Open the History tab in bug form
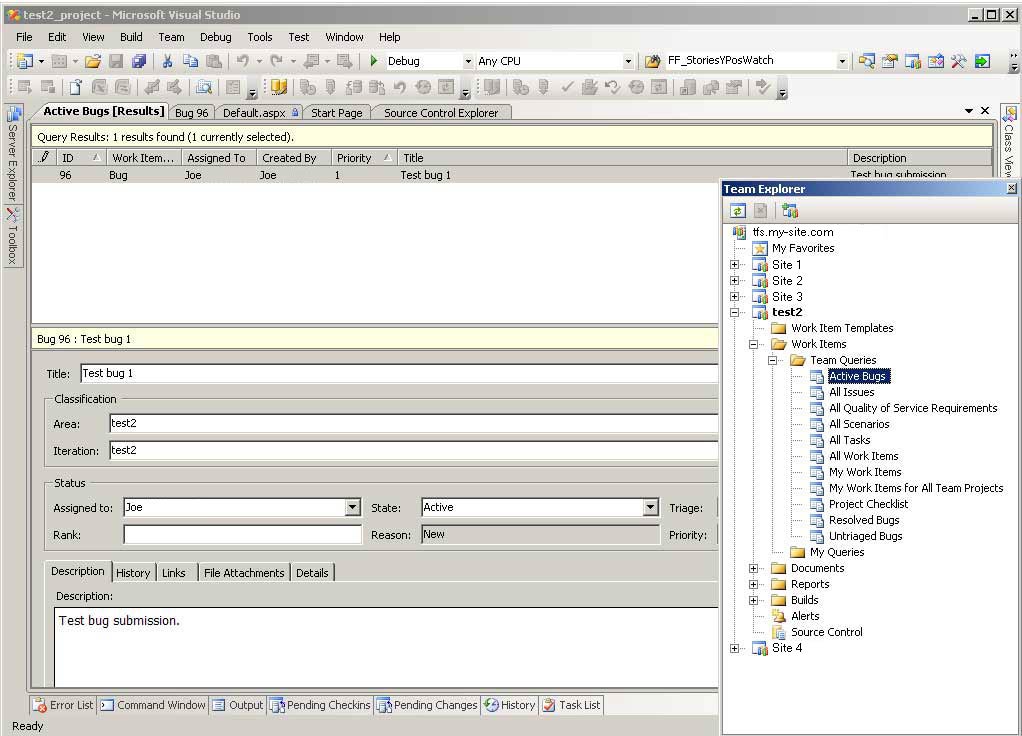The height and width of the screenshot is (736, 1022). click(x=133, y=572)
